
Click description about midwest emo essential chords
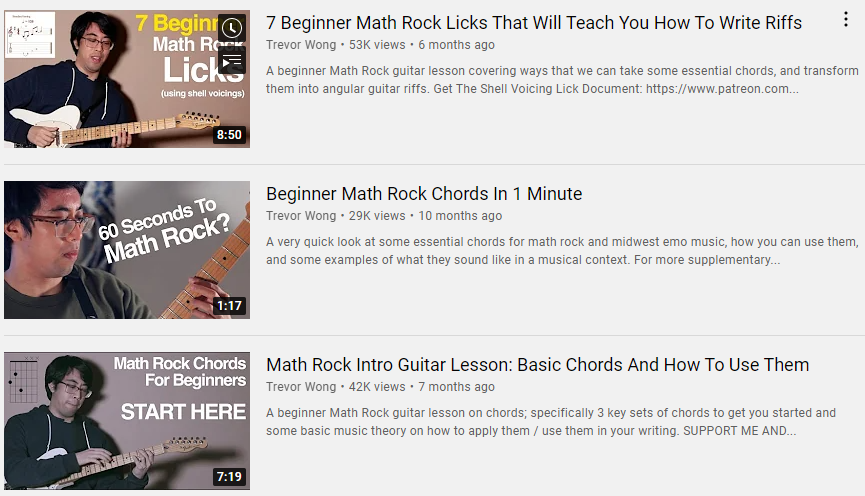point(562,250)
